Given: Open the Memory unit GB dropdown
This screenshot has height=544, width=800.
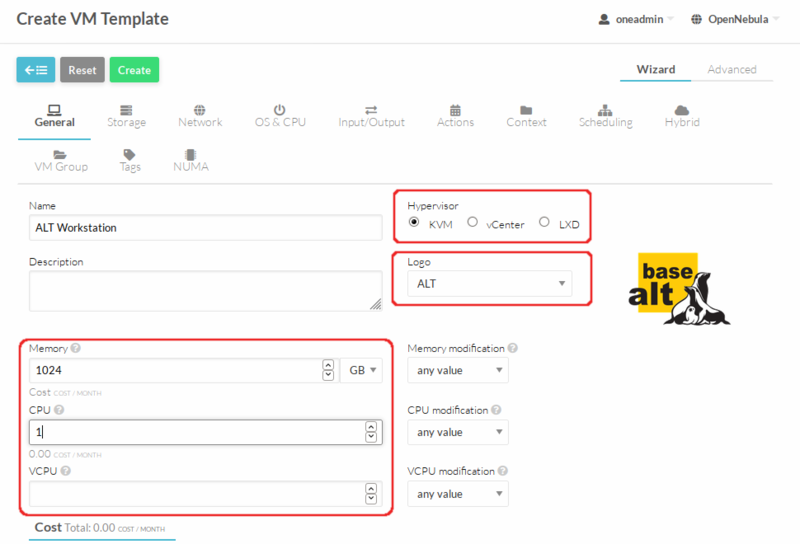Looking at the screenshot, I should 362,370.
